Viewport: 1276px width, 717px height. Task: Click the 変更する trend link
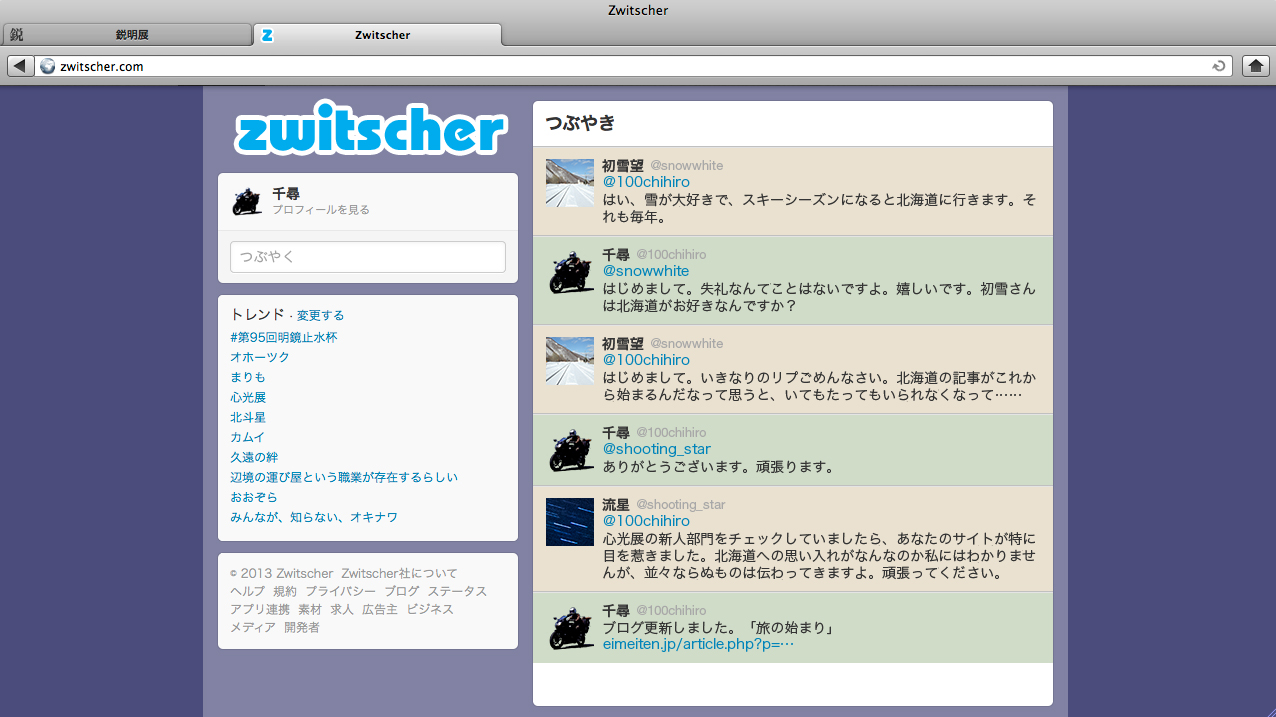(320, 316)
